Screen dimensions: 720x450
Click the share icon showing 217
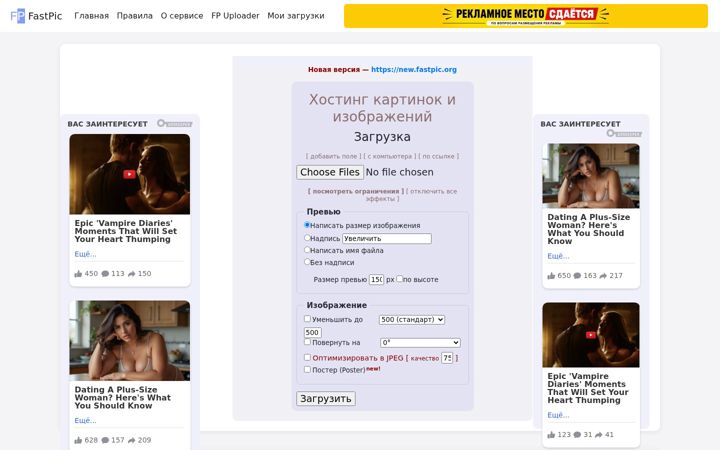tap(603, 276)
